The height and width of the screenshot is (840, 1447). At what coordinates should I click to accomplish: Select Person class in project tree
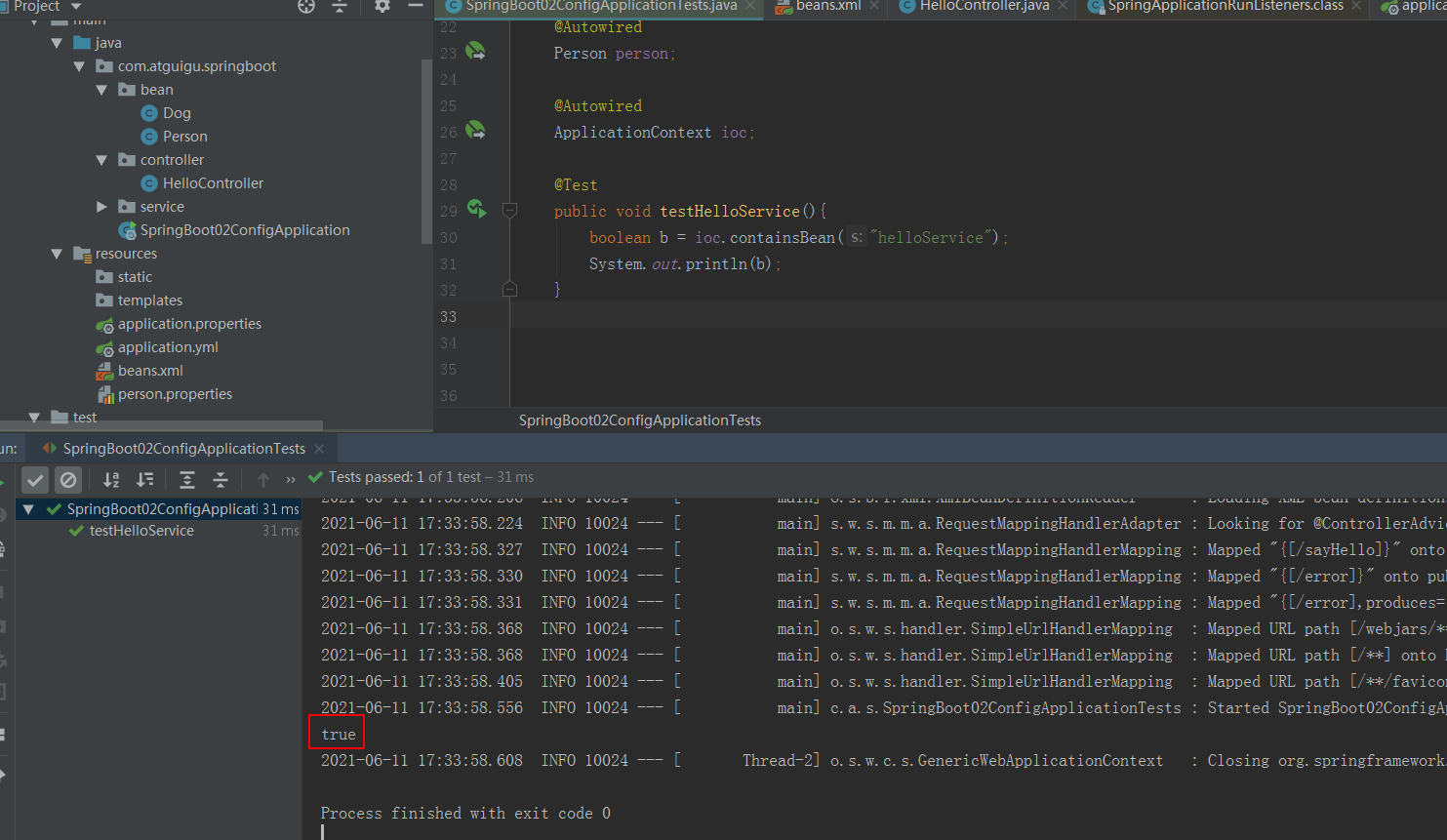click(185, 137)
